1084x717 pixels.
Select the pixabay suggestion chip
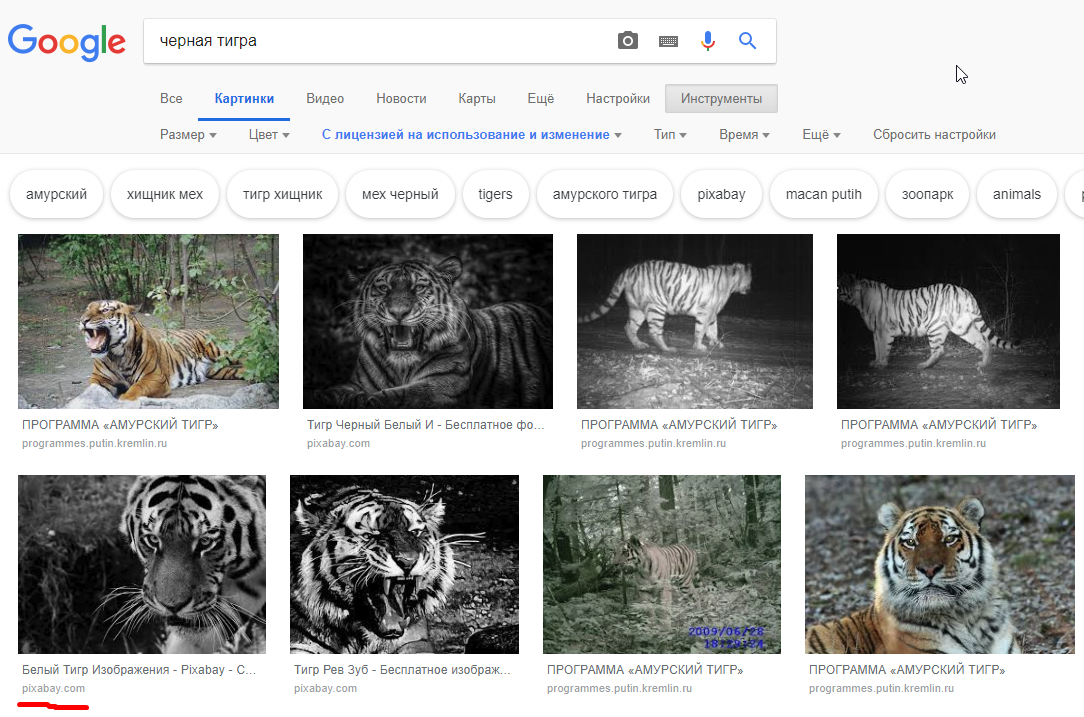721,195
